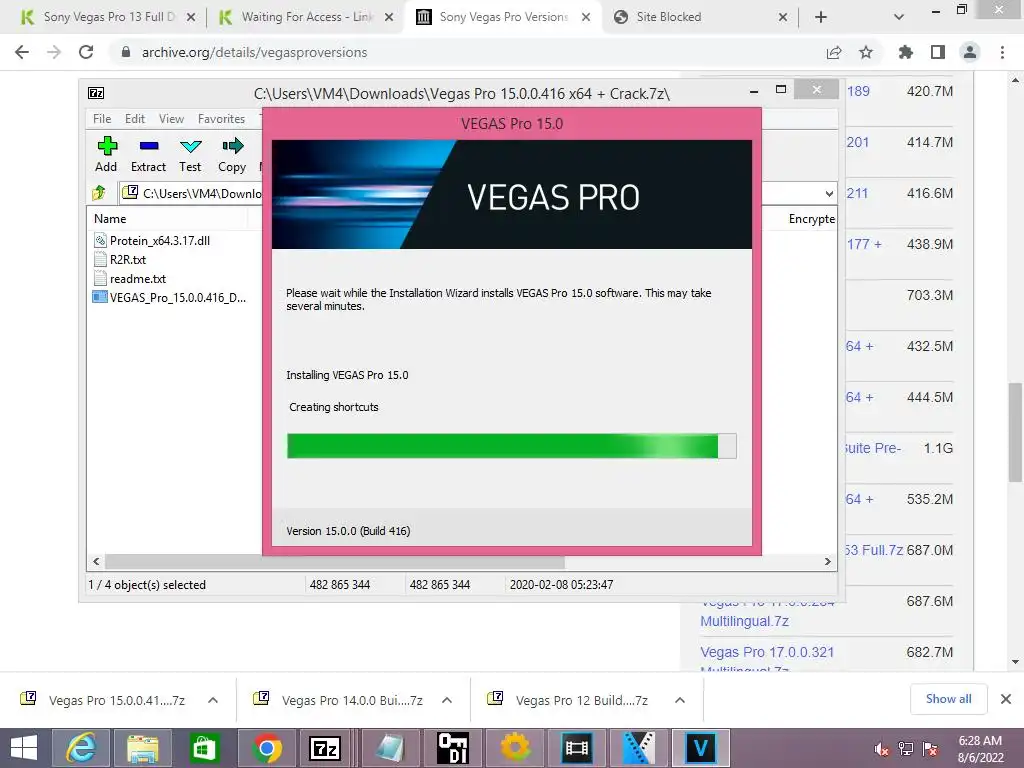
Task: Open 7-Zip View menu
Action: [x=171, y=119]
